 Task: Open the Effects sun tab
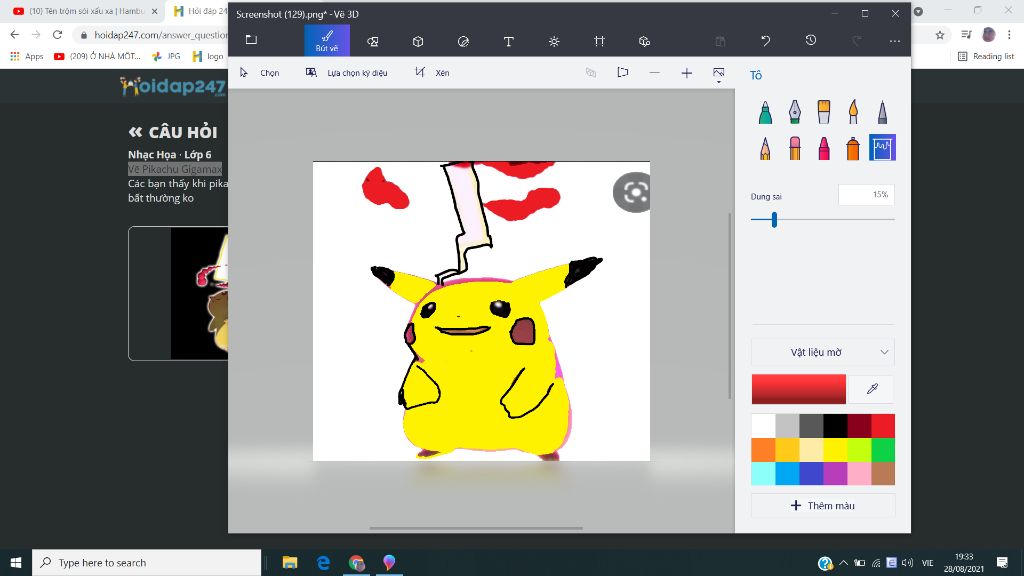pos(554,41)
